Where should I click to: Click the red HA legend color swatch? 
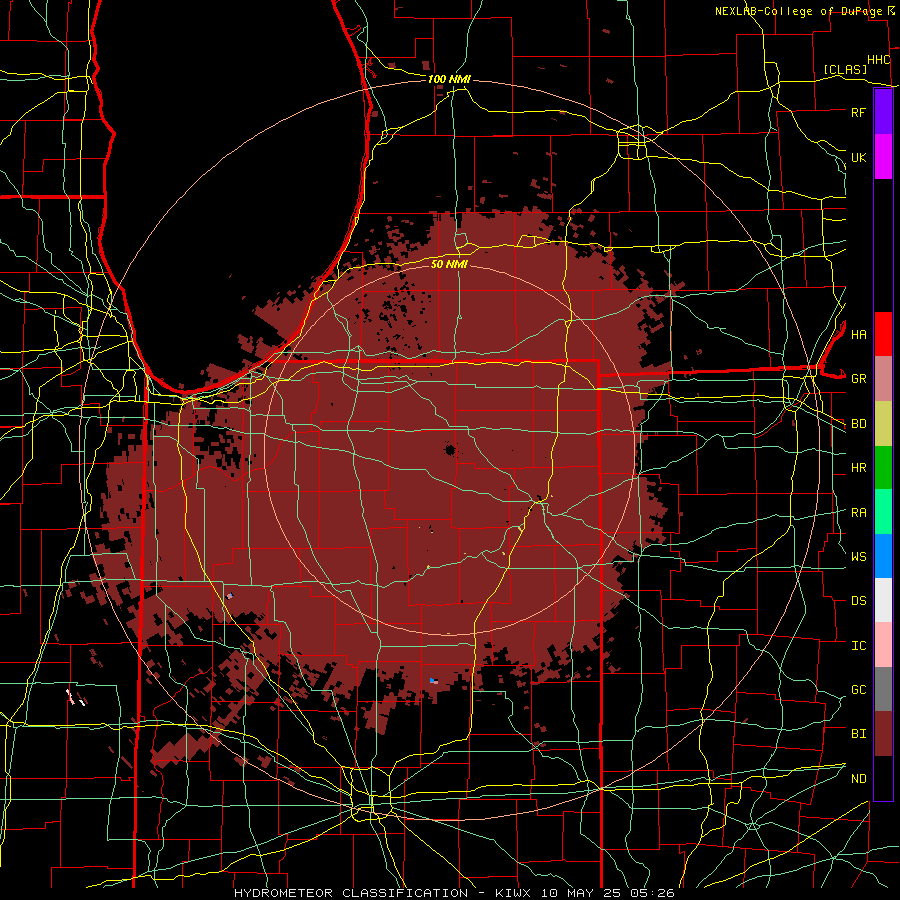click(883, 334)
